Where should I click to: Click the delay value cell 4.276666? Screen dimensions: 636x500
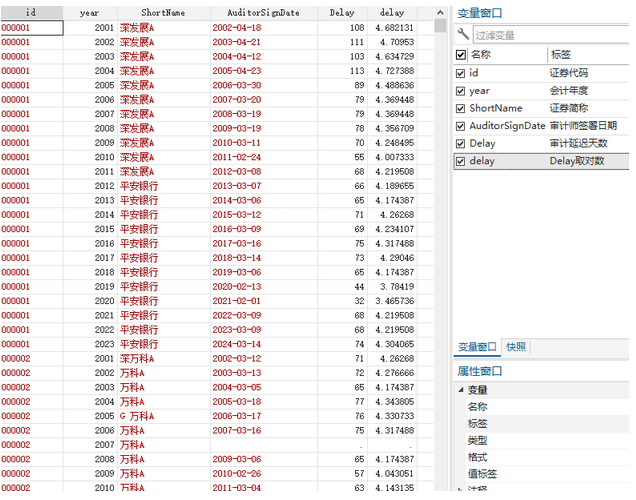tap(392, 373)
